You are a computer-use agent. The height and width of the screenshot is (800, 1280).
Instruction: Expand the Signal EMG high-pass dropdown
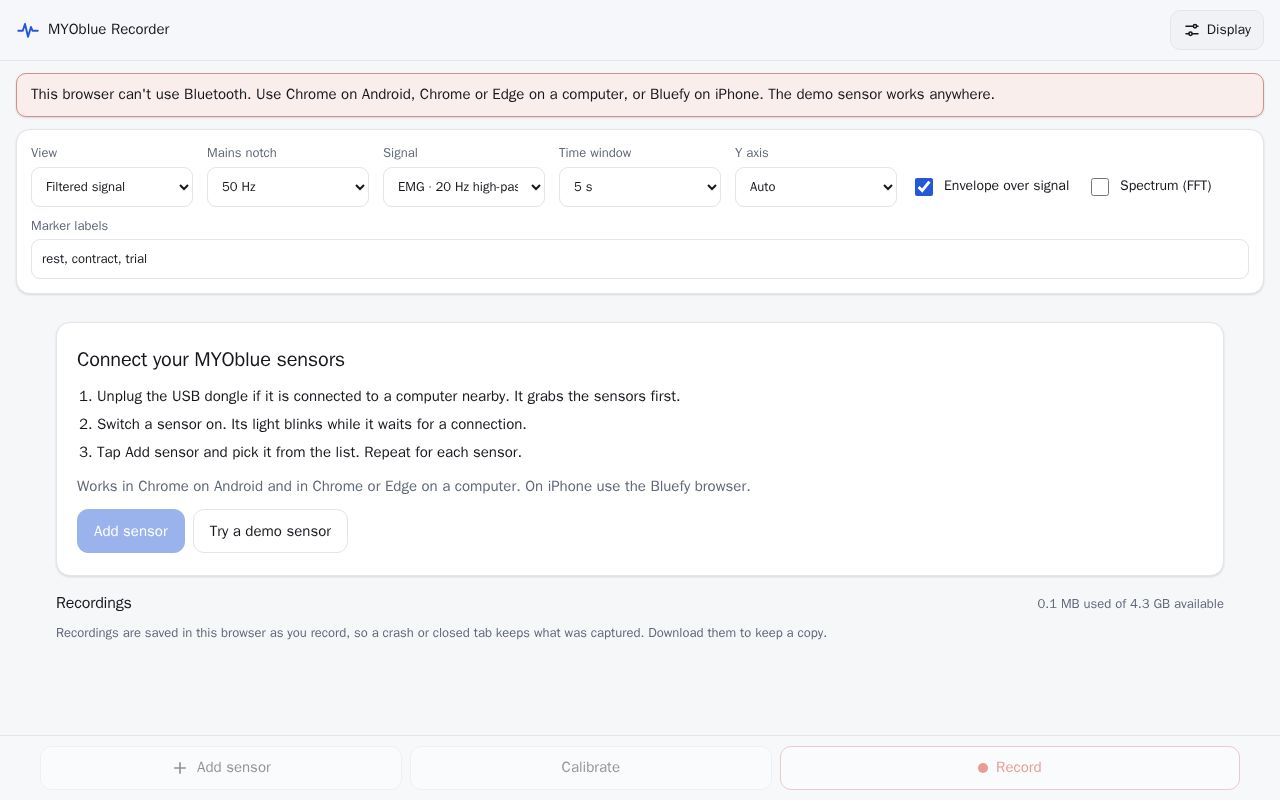click(x=464, y=187)
